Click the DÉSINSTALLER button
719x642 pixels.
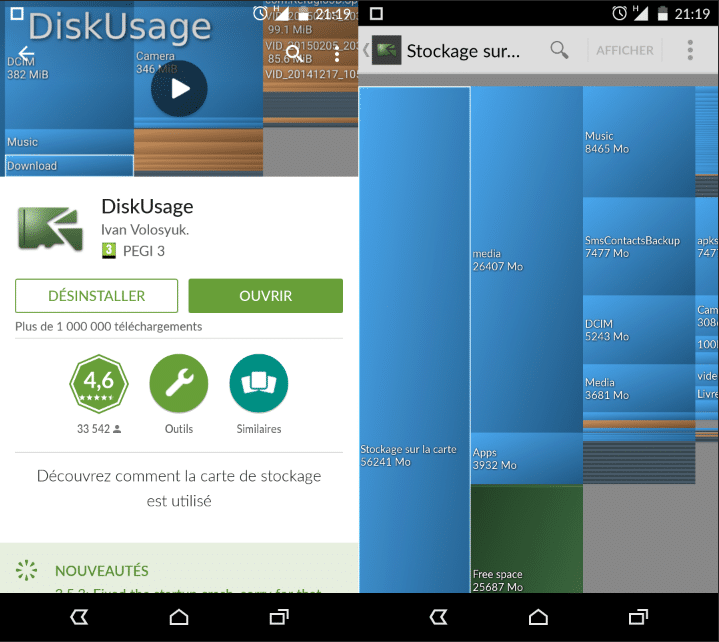[x=96, y=296]
